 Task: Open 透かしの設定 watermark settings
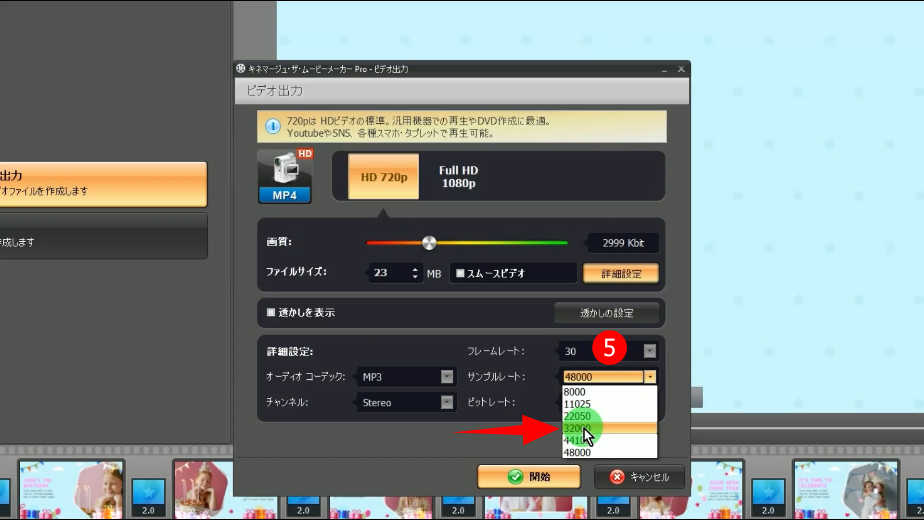tap(606, 313)
